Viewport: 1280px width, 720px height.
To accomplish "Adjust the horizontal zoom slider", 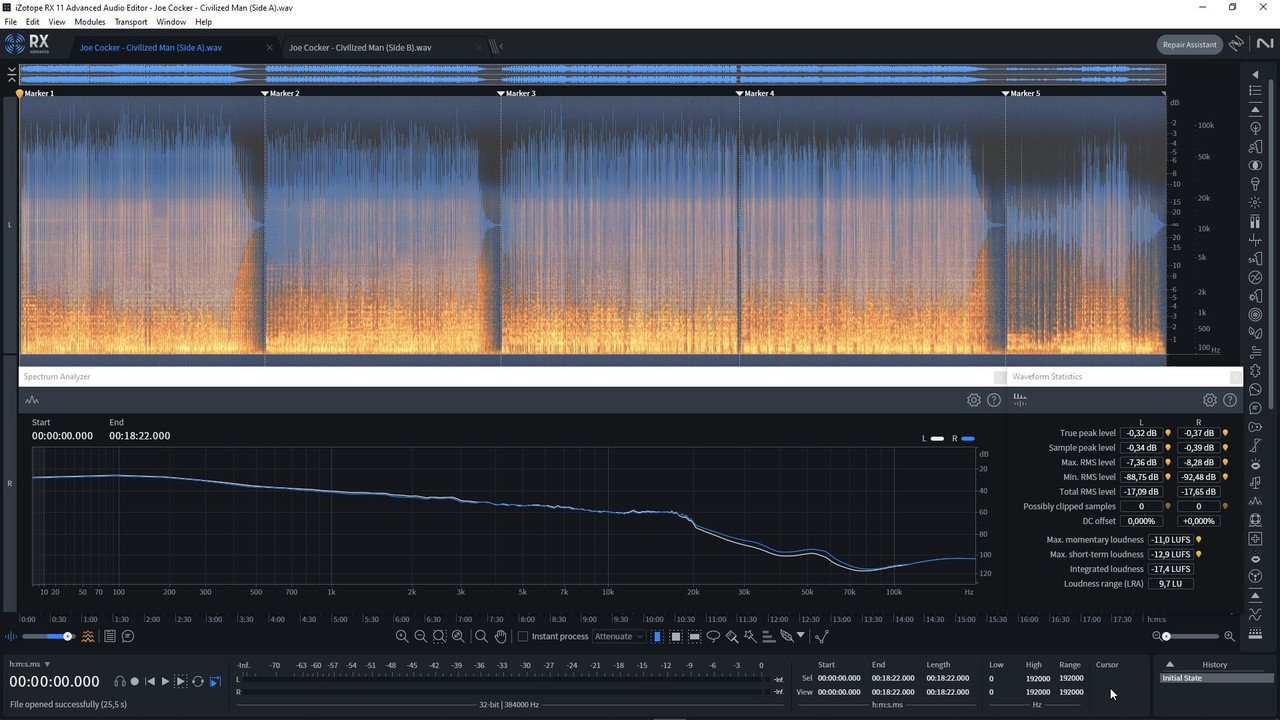I will pyautogui.click(x=1194, y=636).
